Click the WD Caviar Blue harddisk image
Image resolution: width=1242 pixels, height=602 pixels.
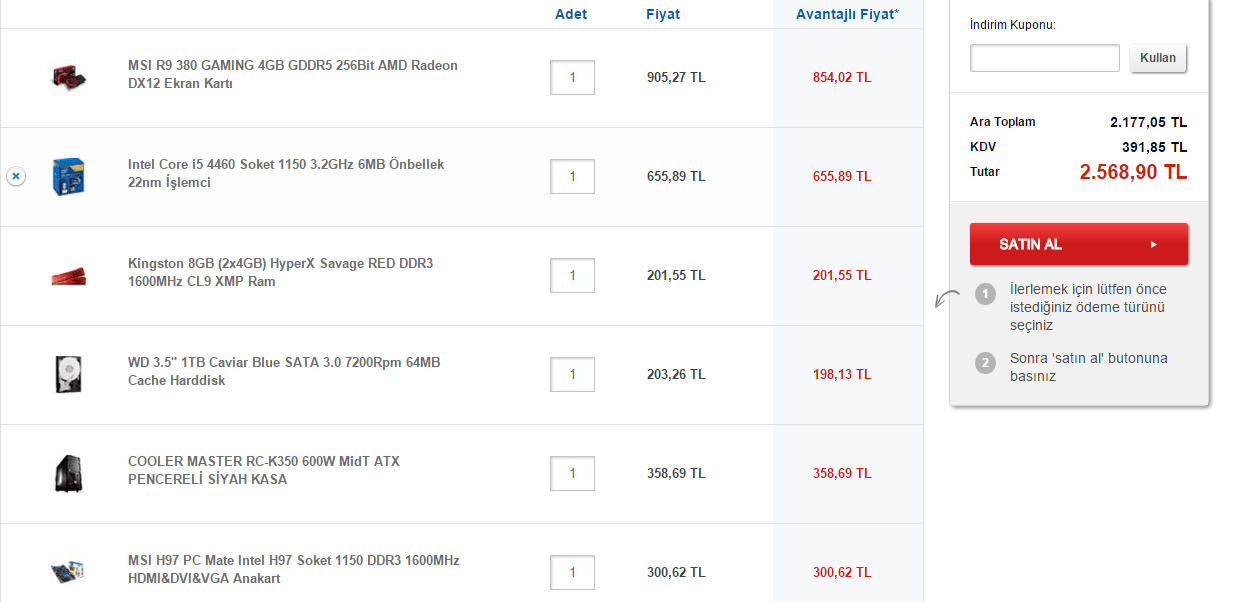[x=68, y=374]
